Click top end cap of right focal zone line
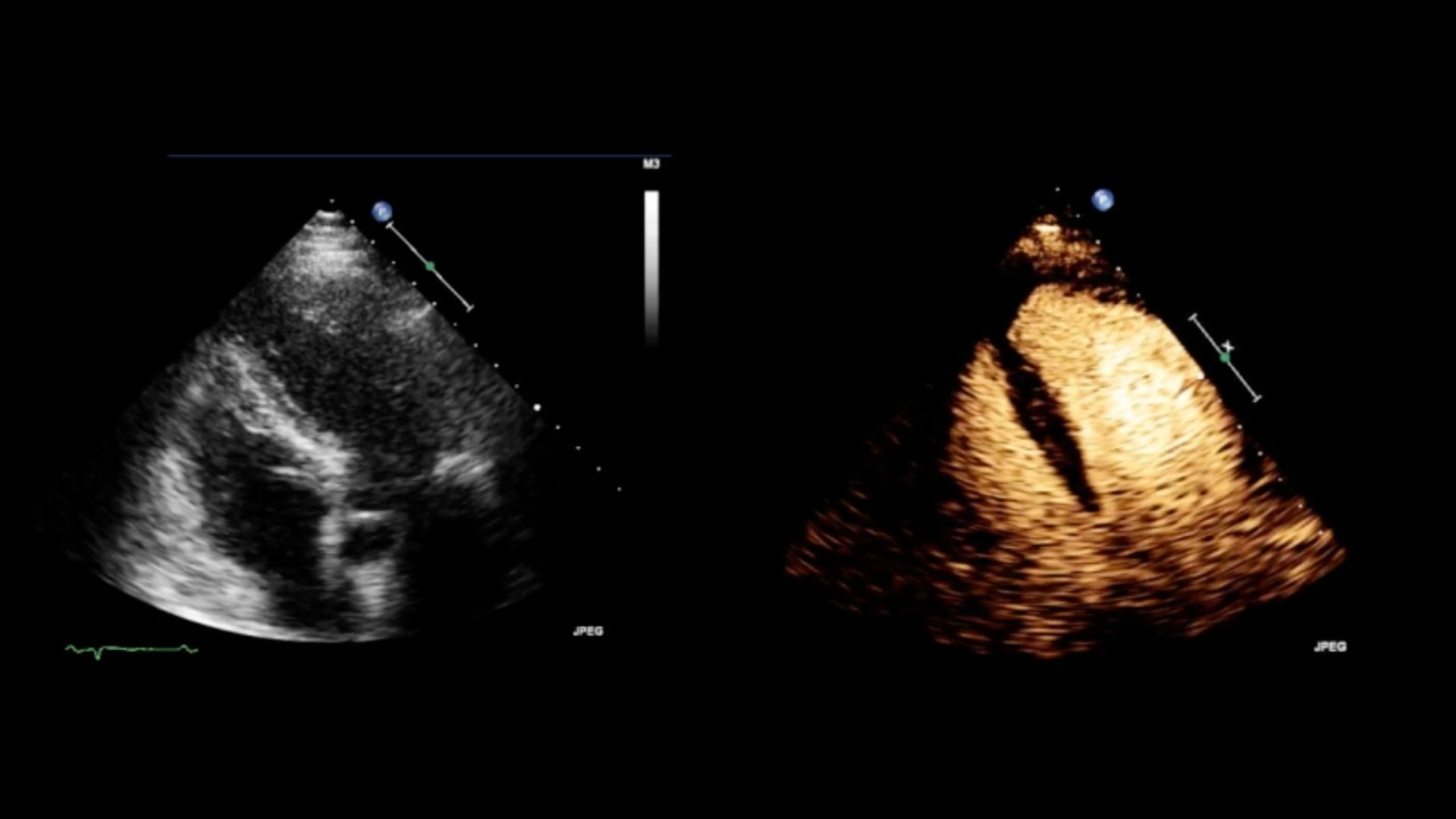The width and height of the screenshot is (1456, 819). (1193, 317)
